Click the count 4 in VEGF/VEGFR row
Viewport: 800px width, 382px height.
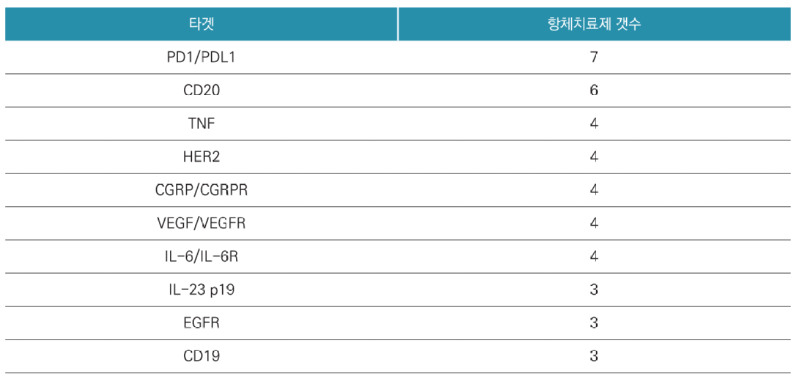click(x=593, y=223)
